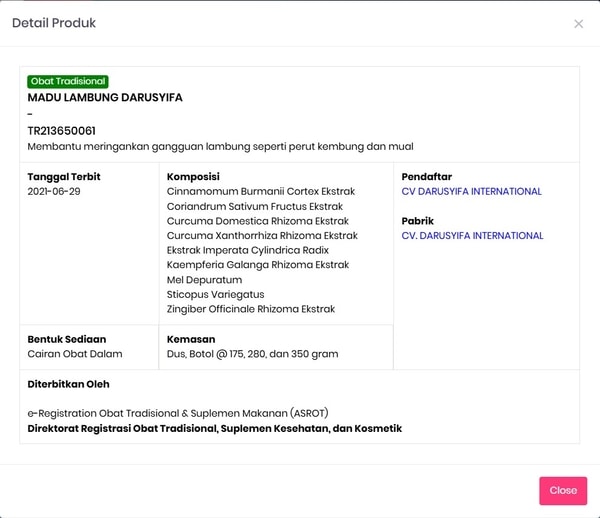Open the Pendaftar CV DARUSYIFA INTERNATIONAL link

[471, 191]
